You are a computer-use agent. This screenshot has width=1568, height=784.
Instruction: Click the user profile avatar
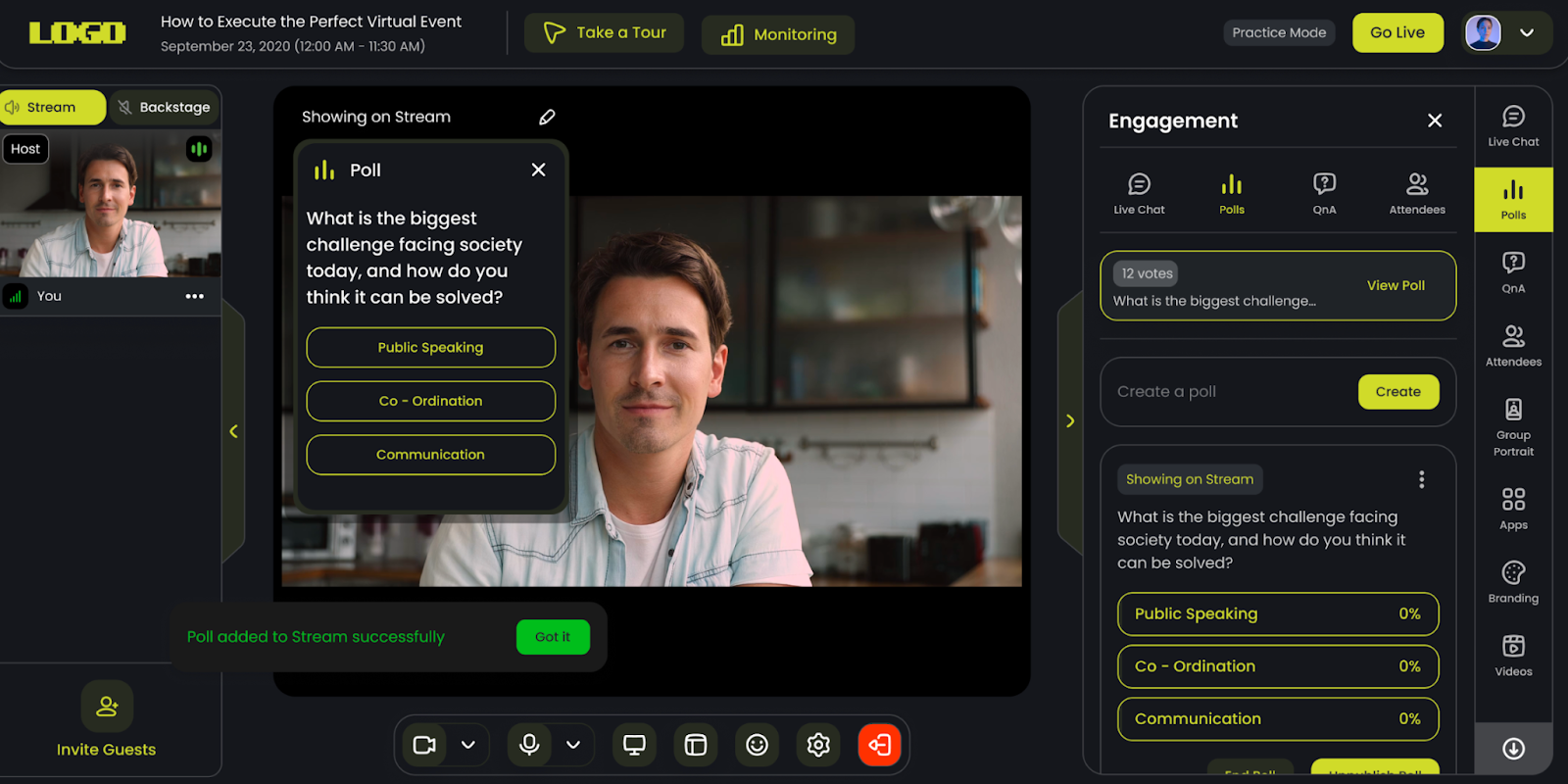click(x=1483, y=32)
